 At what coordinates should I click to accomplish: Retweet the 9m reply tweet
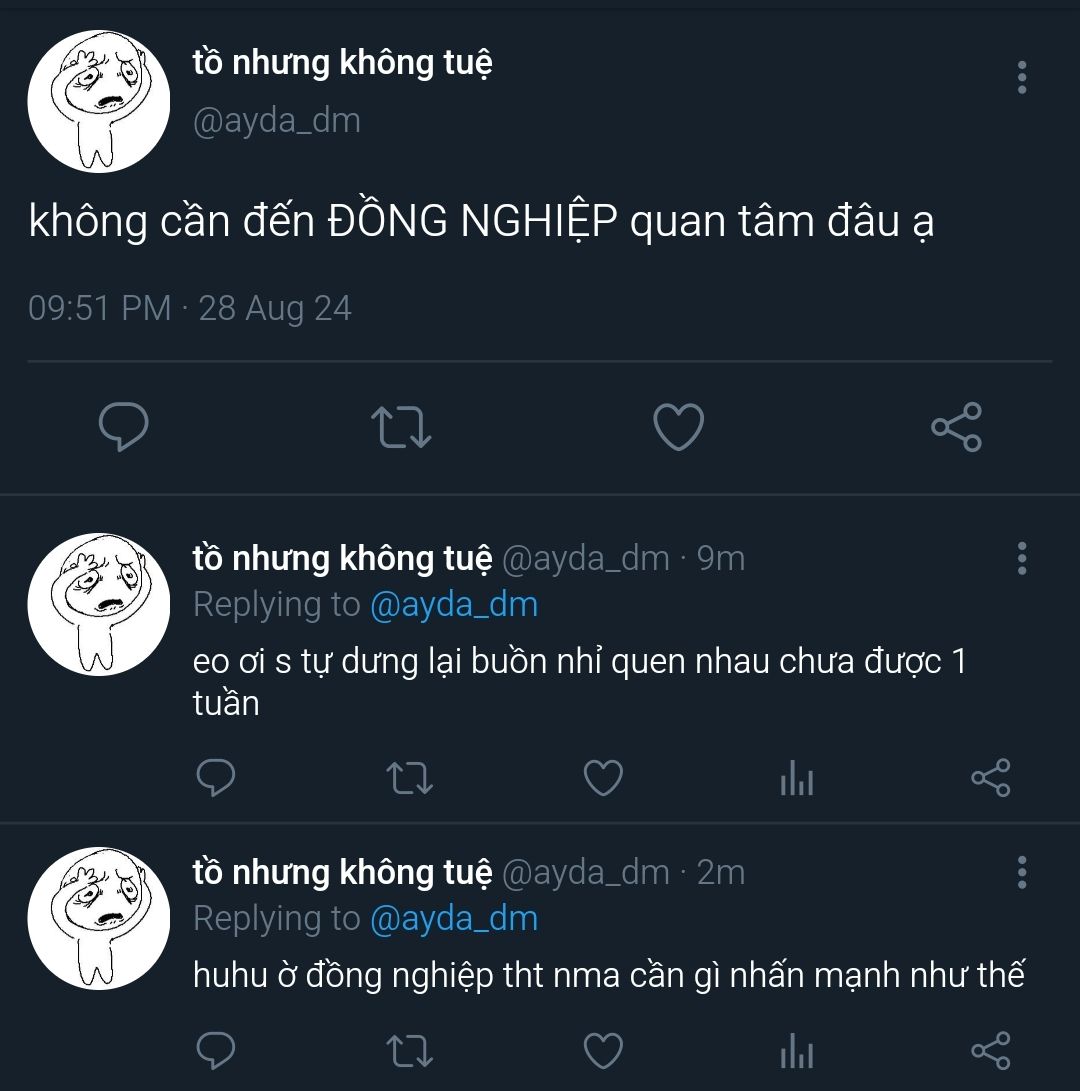(x=410, y=778)
